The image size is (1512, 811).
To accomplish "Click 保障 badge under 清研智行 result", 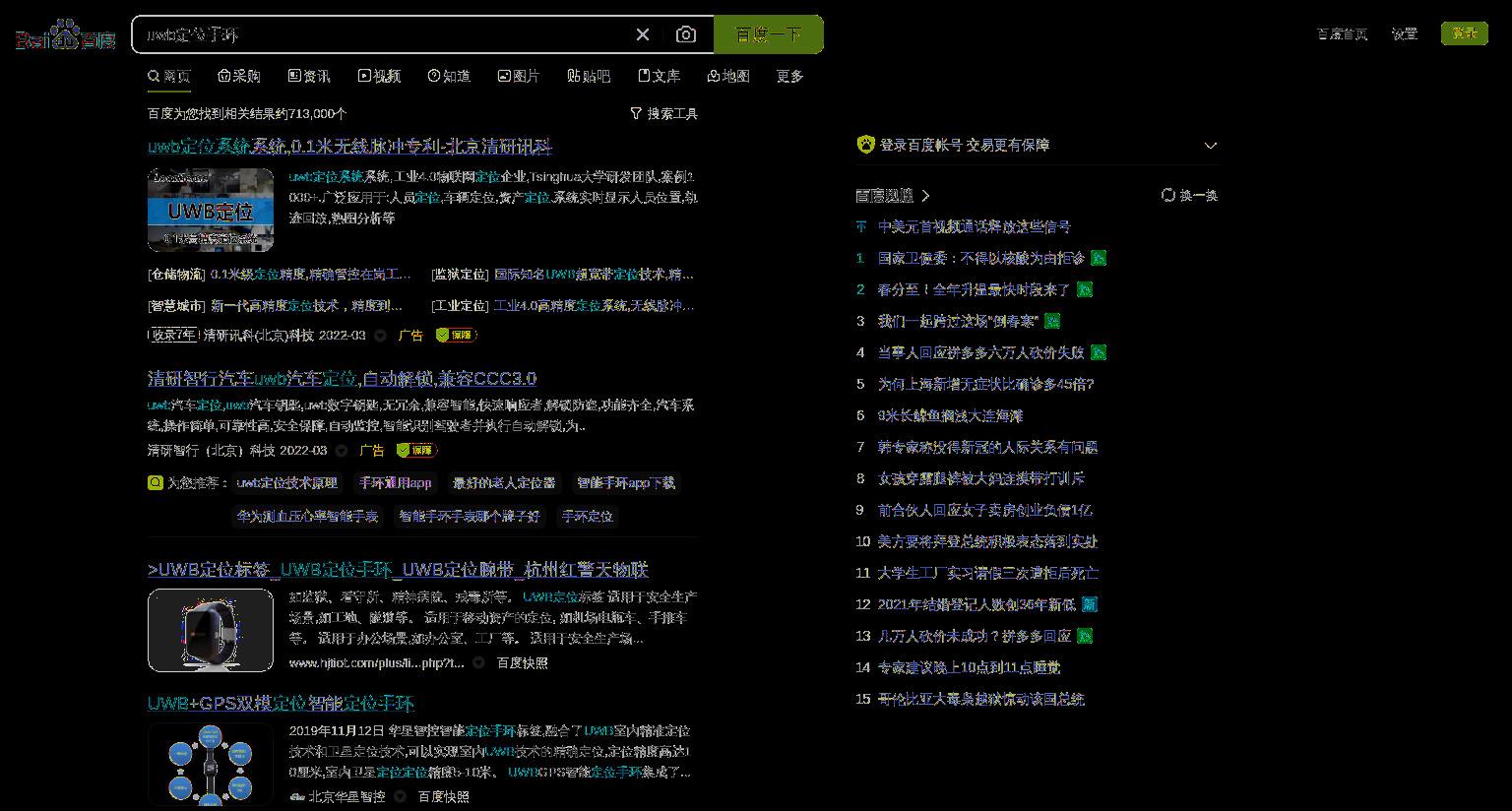I will [417, 451].
